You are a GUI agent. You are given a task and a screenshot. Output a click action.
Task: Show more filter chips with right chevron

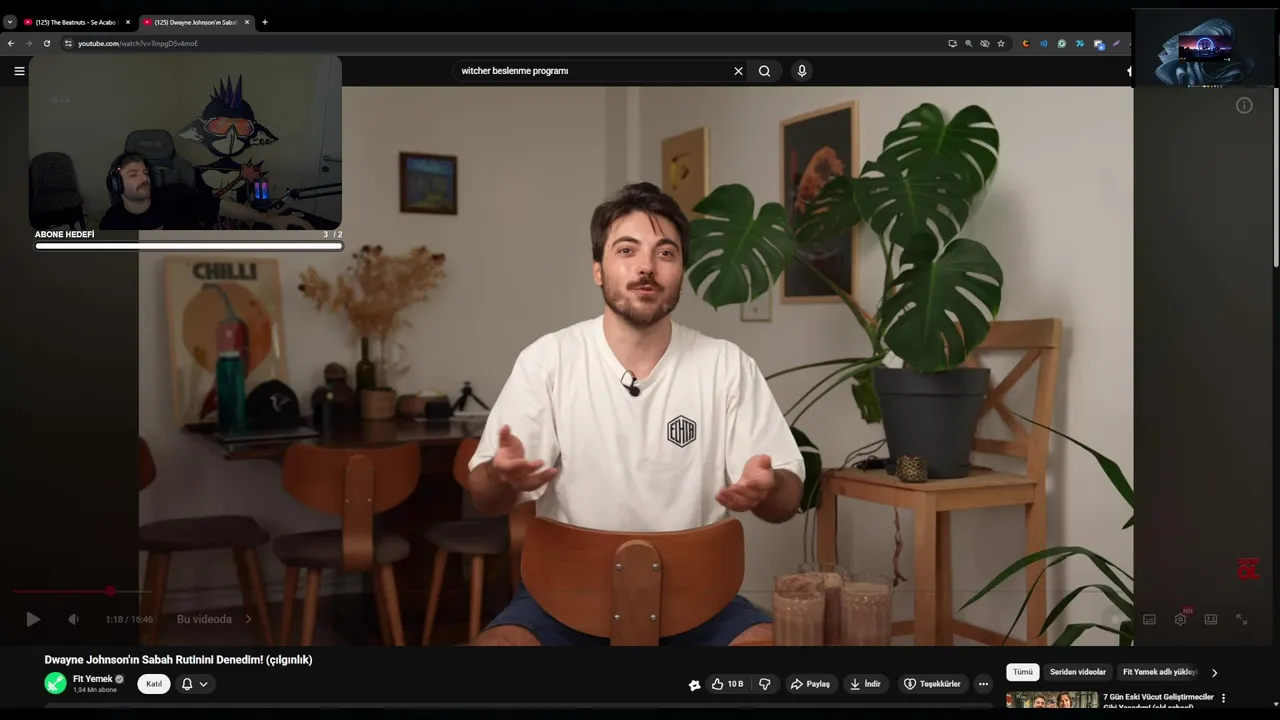(x=1215, y=673)
